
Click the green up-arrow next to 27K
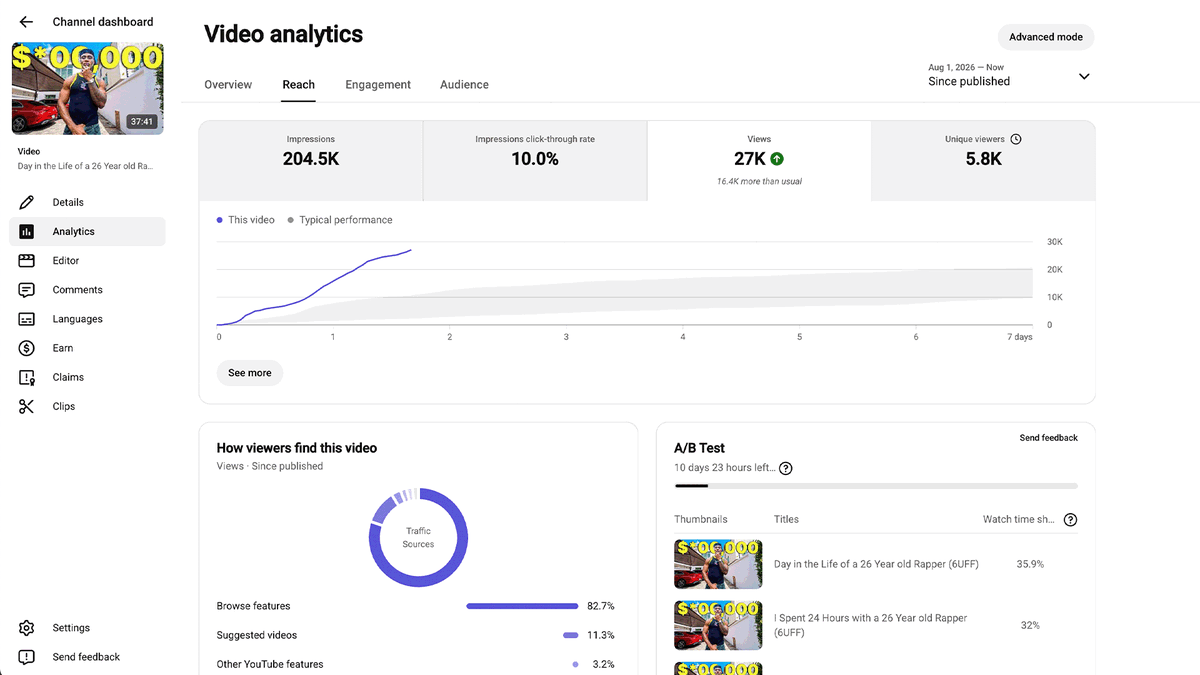pyautogui.click(x=777, y=159)
